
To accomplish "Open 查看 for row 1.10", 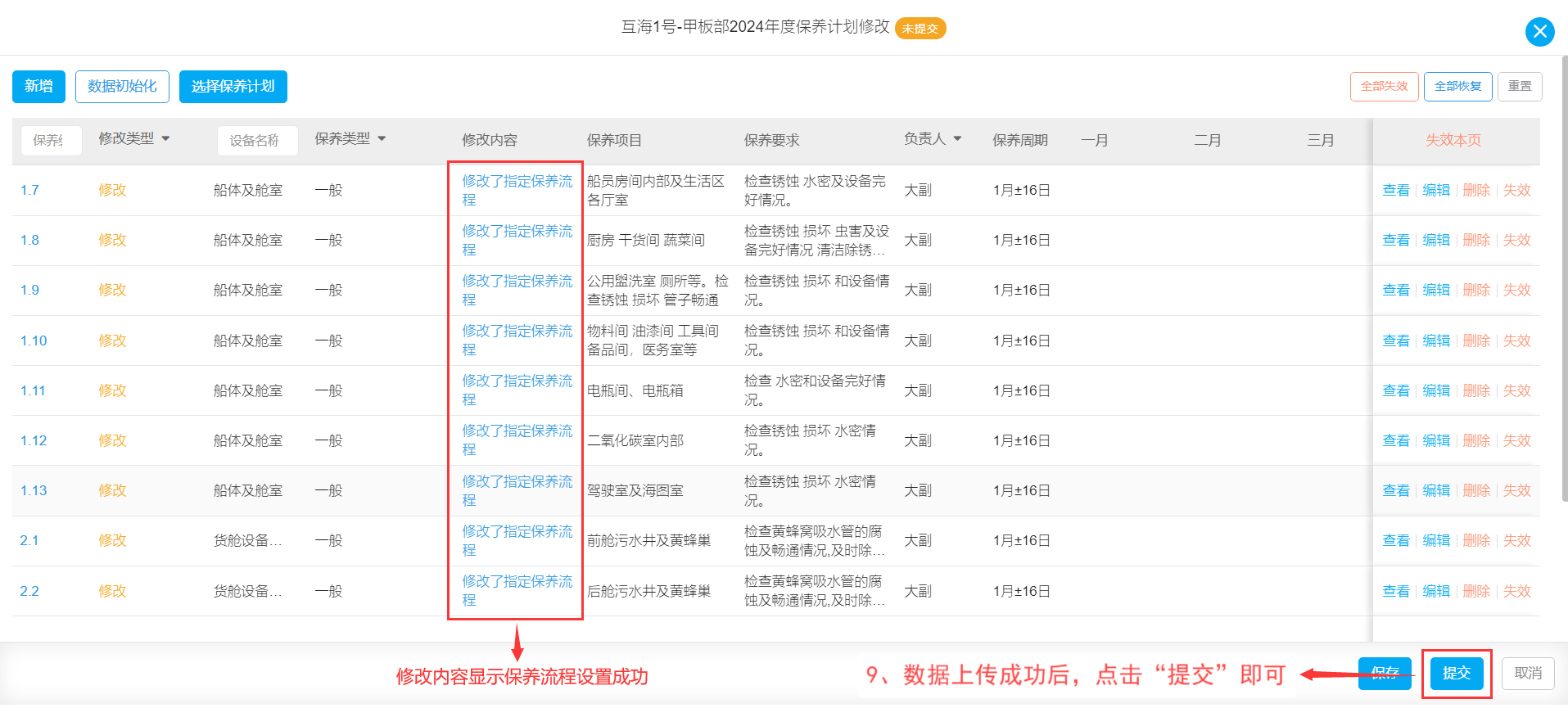I will [1396, 340].
